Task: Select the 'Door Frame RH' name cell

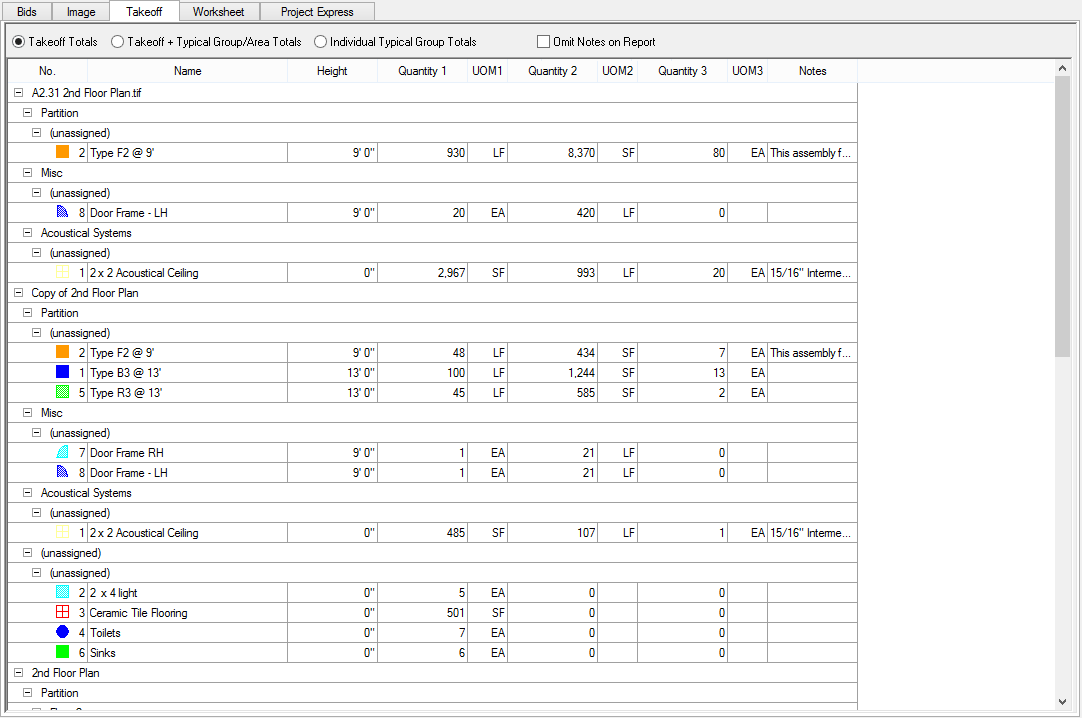Action: (187, 452)
